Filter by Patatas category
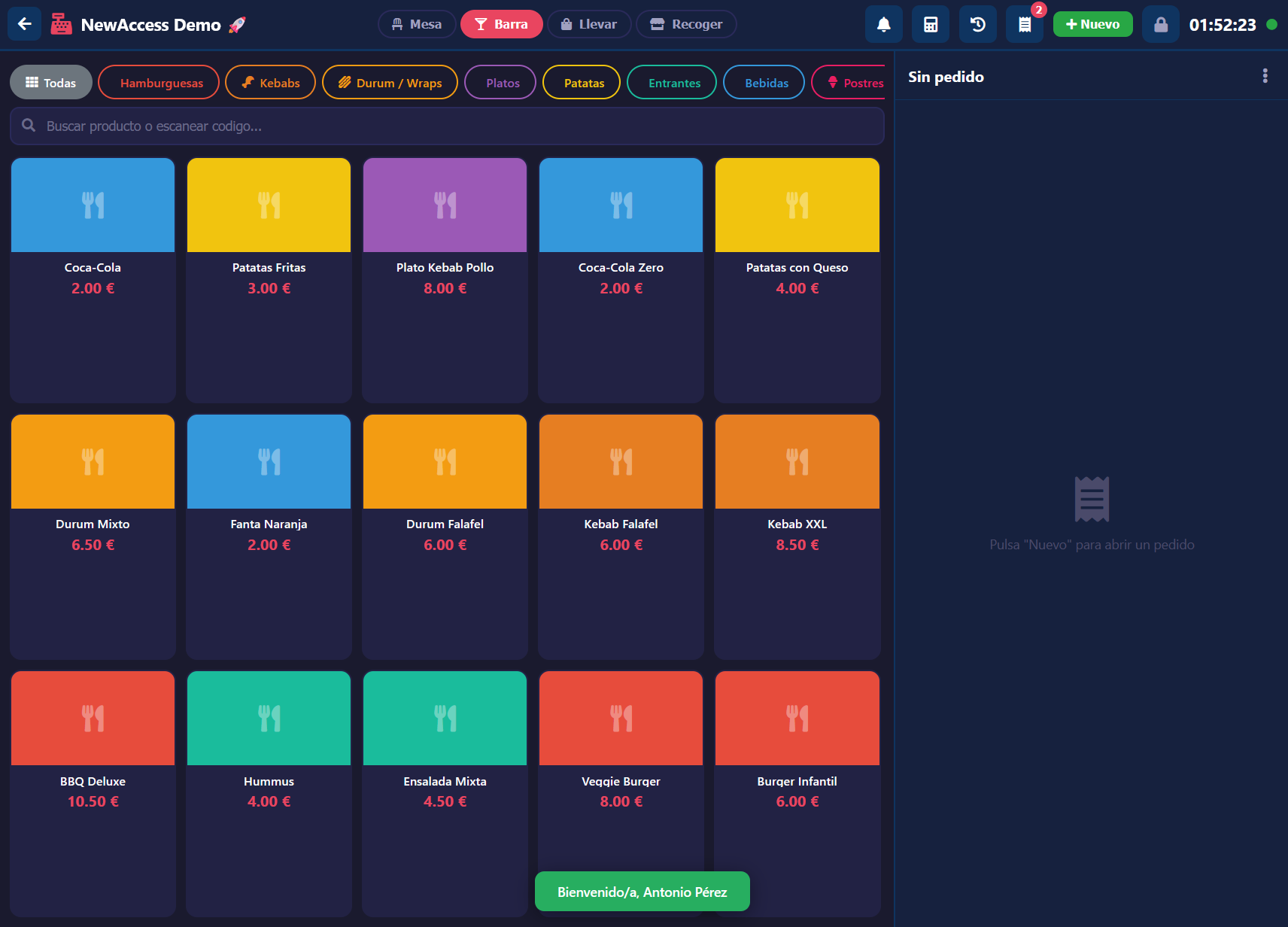Screen dimensions: 1288x927 (x=582, y=82)
